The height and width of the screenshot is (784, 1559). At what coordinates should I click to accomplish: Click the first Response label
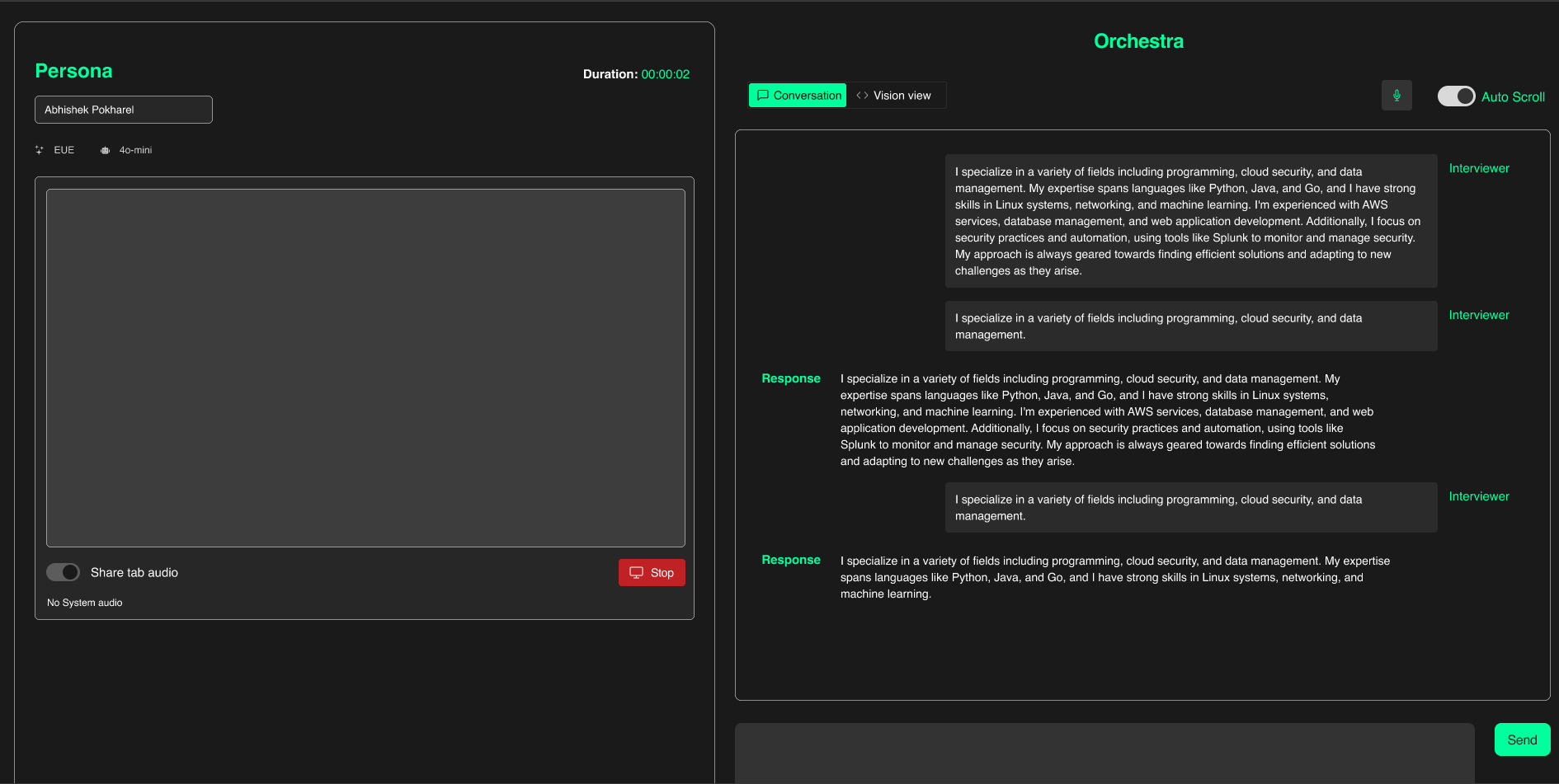[x=791, y=378]
